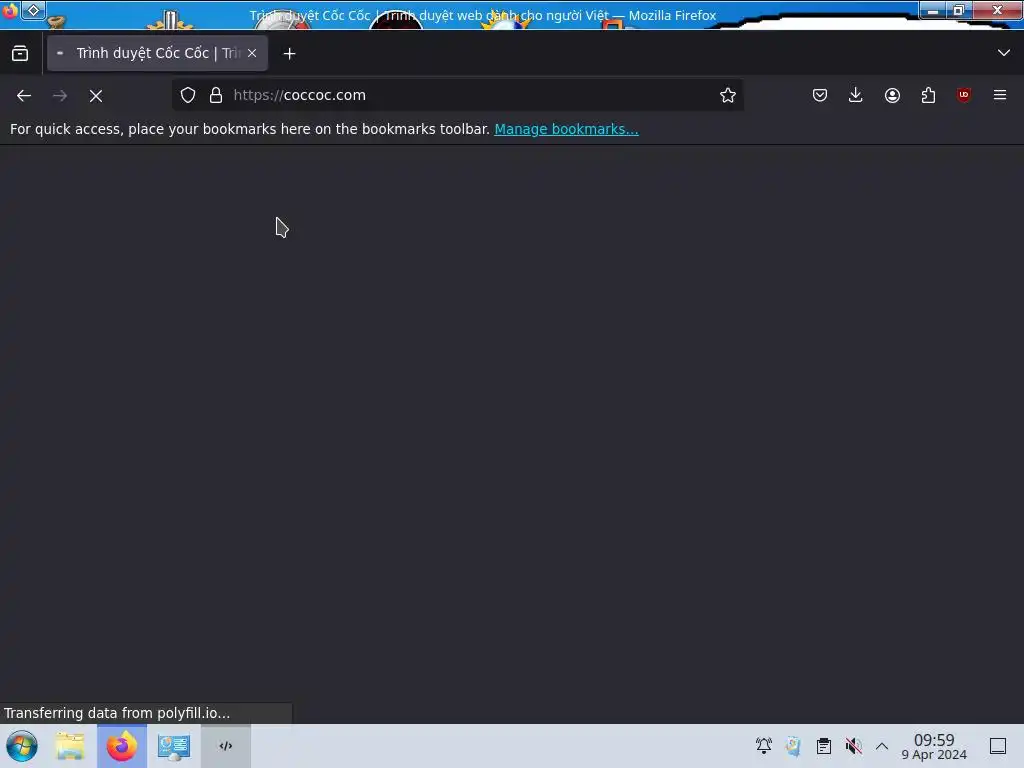Open Firefox account menu
The image size is (1024, 768).
pyautogui.click(x=892, y=95)
